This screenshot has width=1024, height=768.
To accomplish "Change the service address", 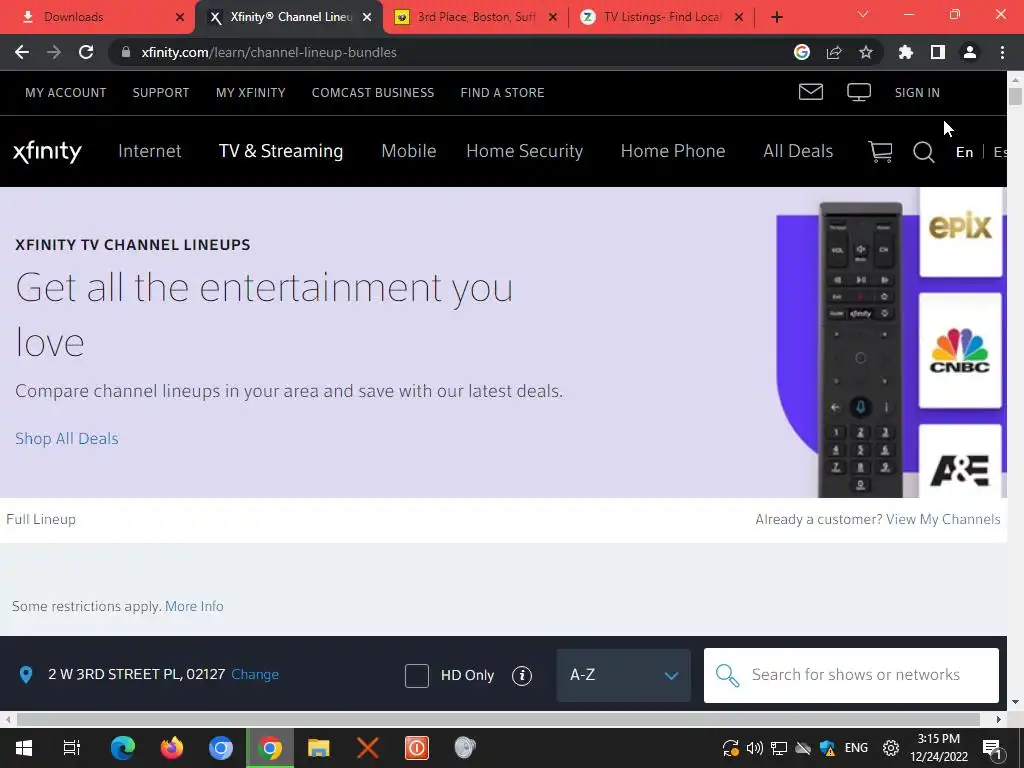I will (255, 675).
